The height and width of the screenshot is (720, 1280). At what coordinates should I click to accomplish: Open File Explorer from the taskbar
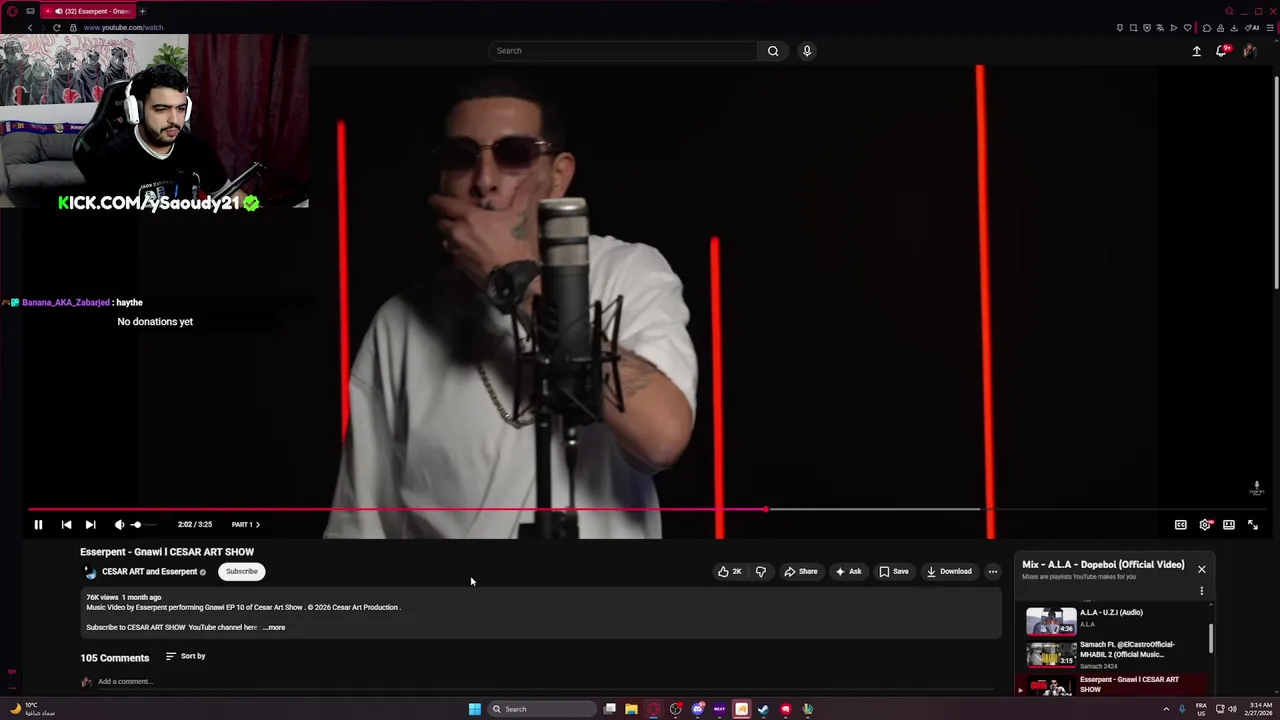(x=631, y=709)
